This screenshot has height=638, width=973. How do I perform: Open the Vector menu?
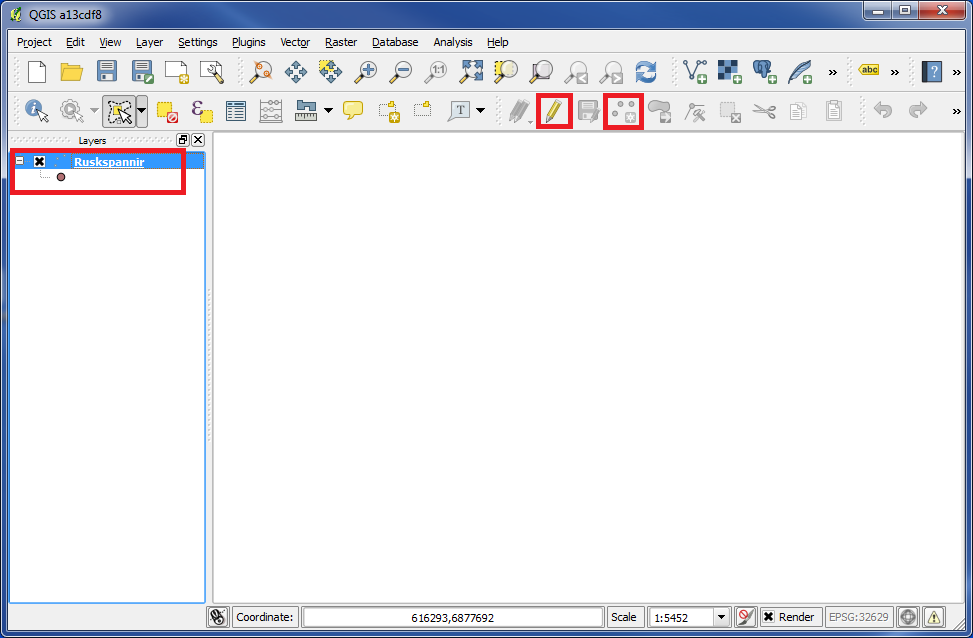coord(295,42)
